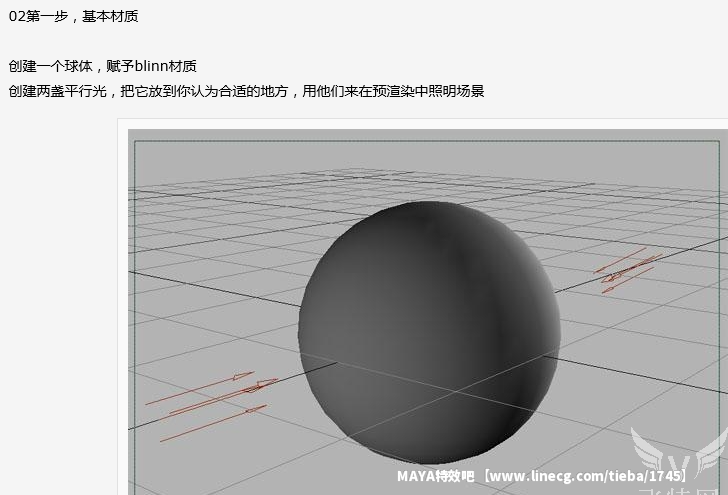This screenshot has width=728, height=495.
Task: Open the Maya sphere viewport image
Action: tap(428, 312)
